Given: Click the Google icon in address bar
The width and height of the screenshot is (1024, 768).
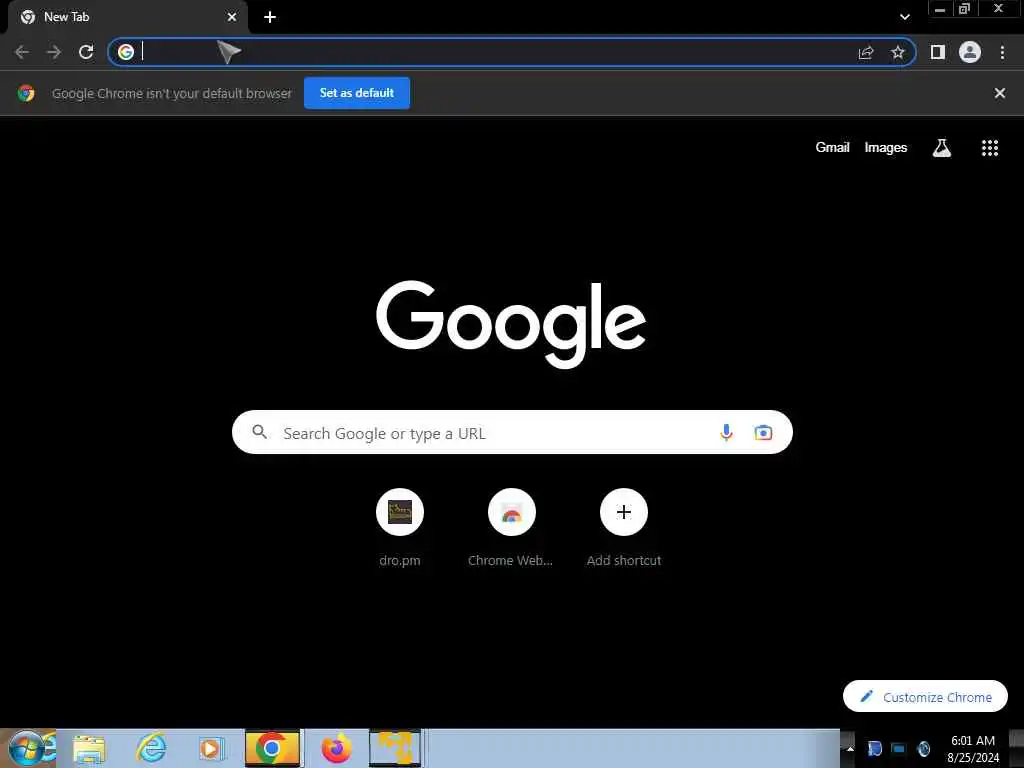Looking at the screenshot, I should [x=126, y=52].
